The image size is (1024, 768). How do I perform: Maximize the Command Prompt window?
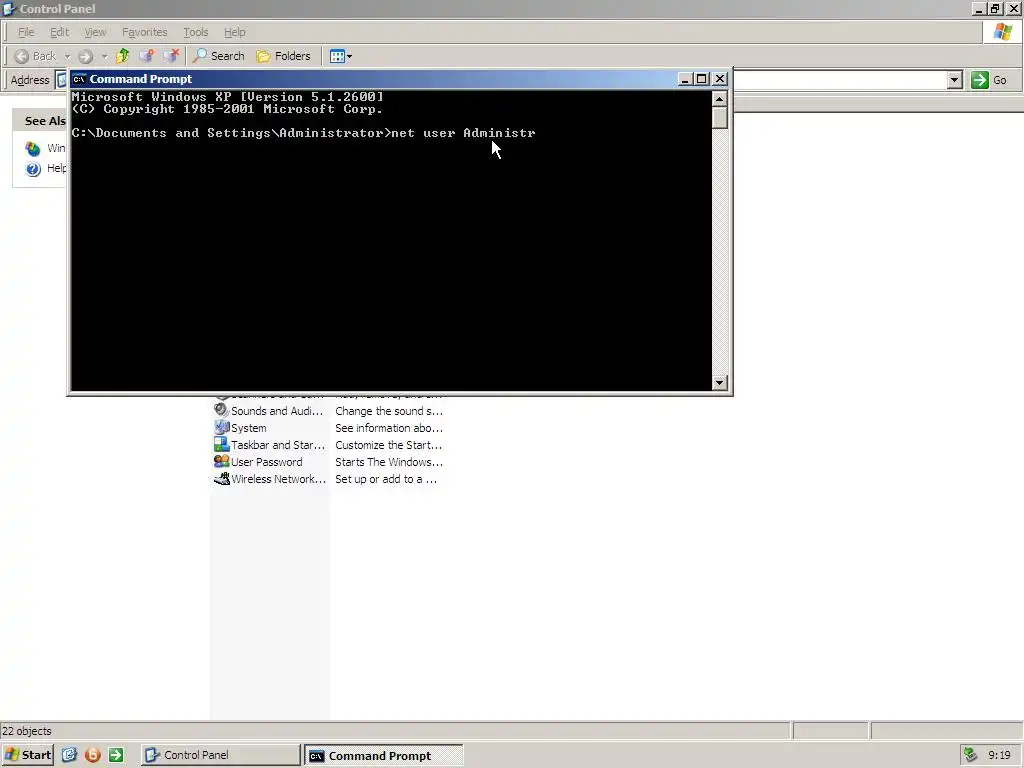click(x=701, y=79)
